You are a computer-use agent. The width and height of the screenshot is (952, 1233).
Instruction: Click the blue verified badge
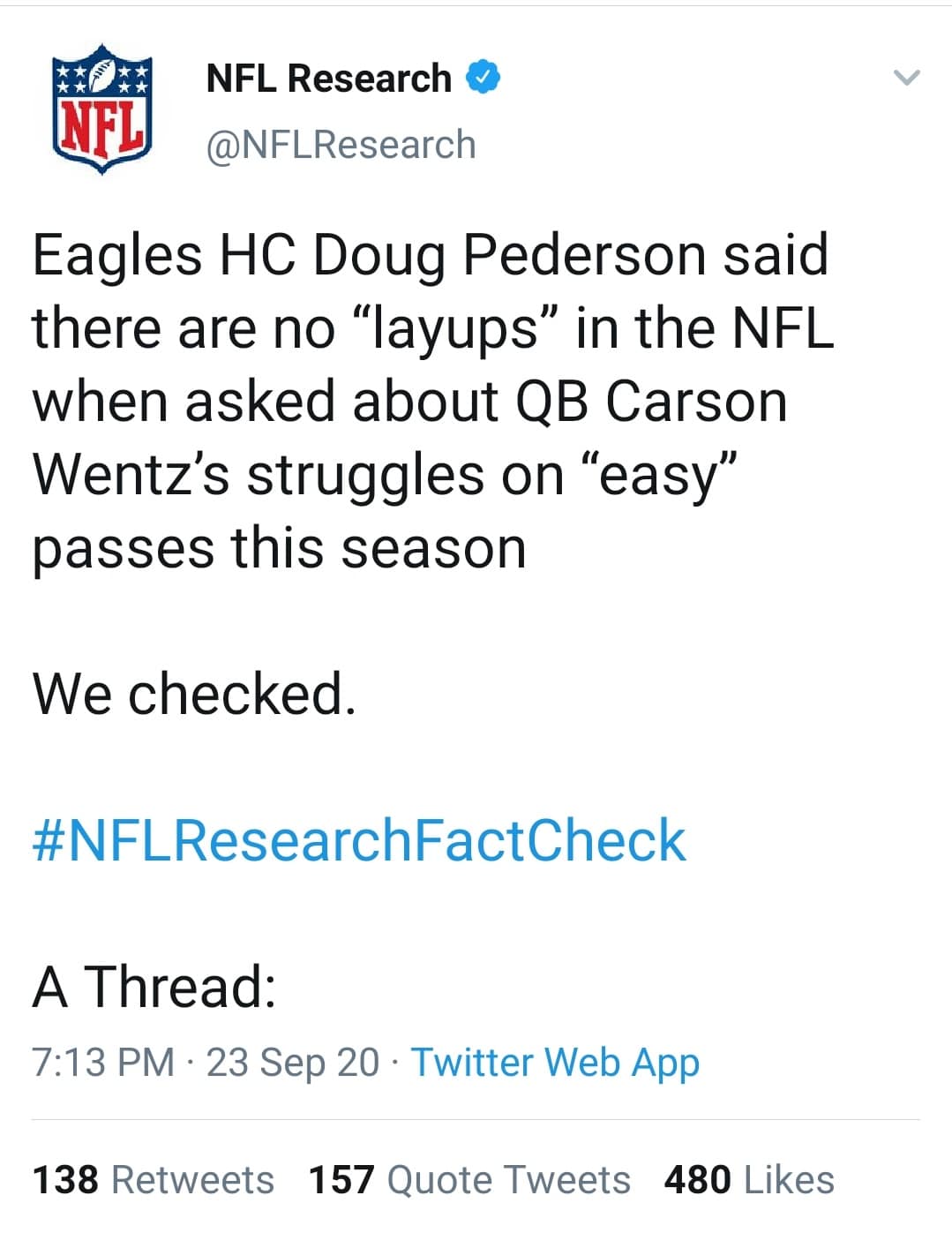[483, 78]
